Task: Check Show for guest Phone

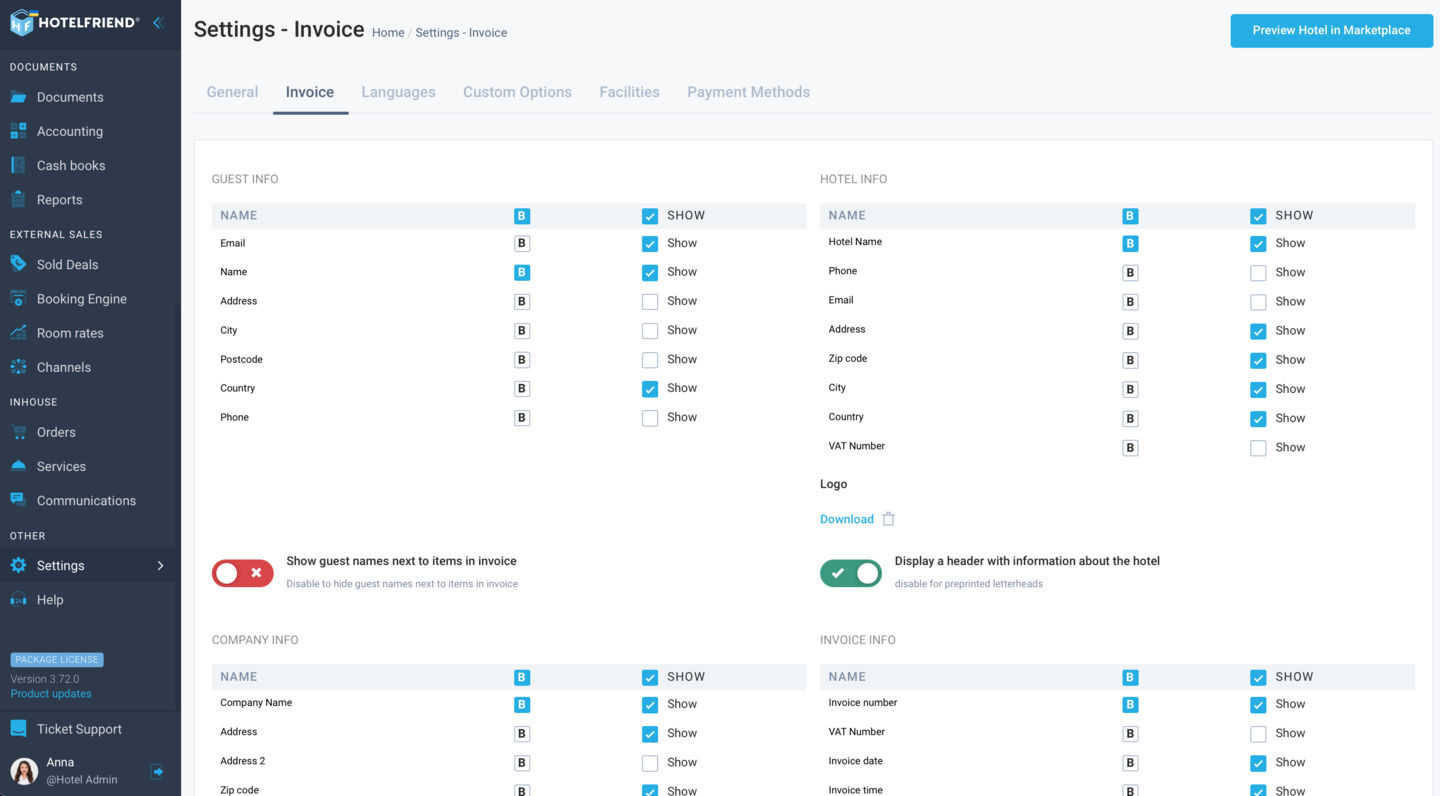Action: click(x=650, y=417)
